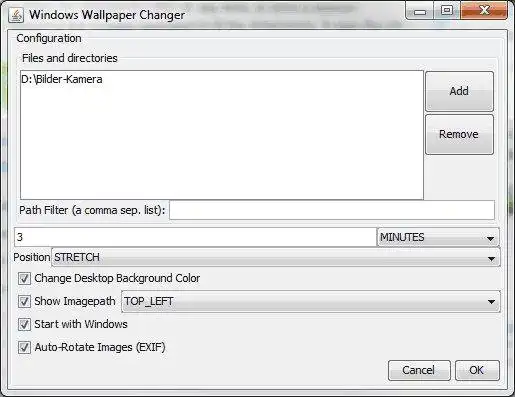Confirm settings with the OK button
Viewport: 515px width, 397px height.
(x=477, y=370)
